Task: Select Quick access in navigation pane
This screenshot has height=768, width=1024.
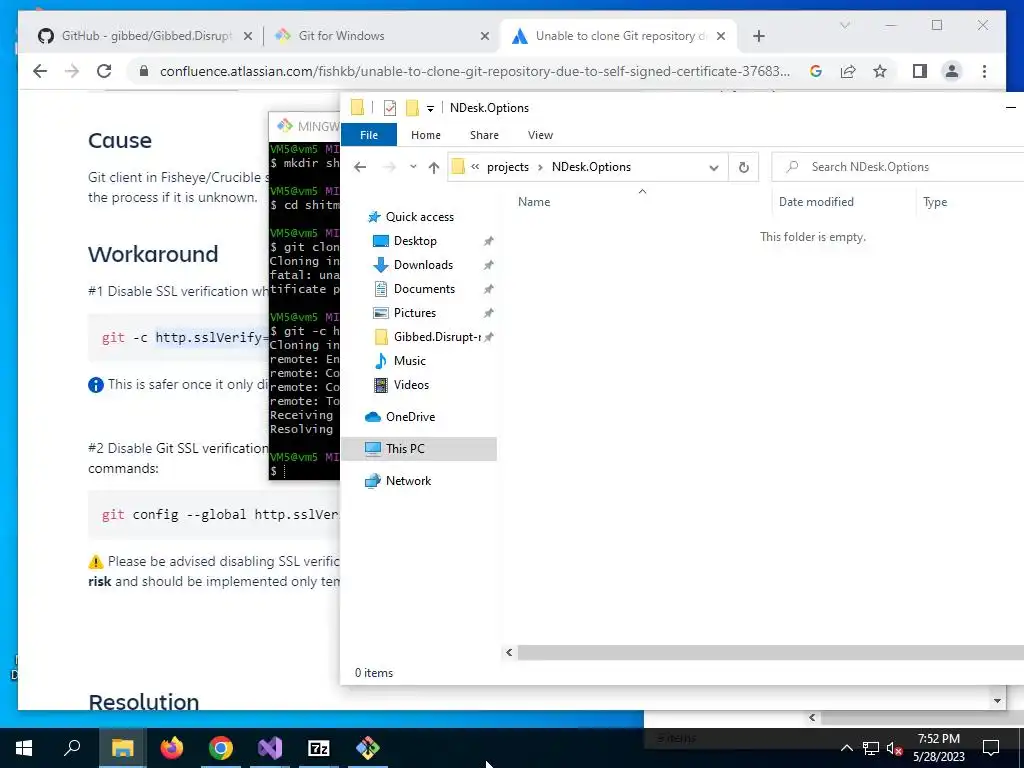Action: coord(419,217)
